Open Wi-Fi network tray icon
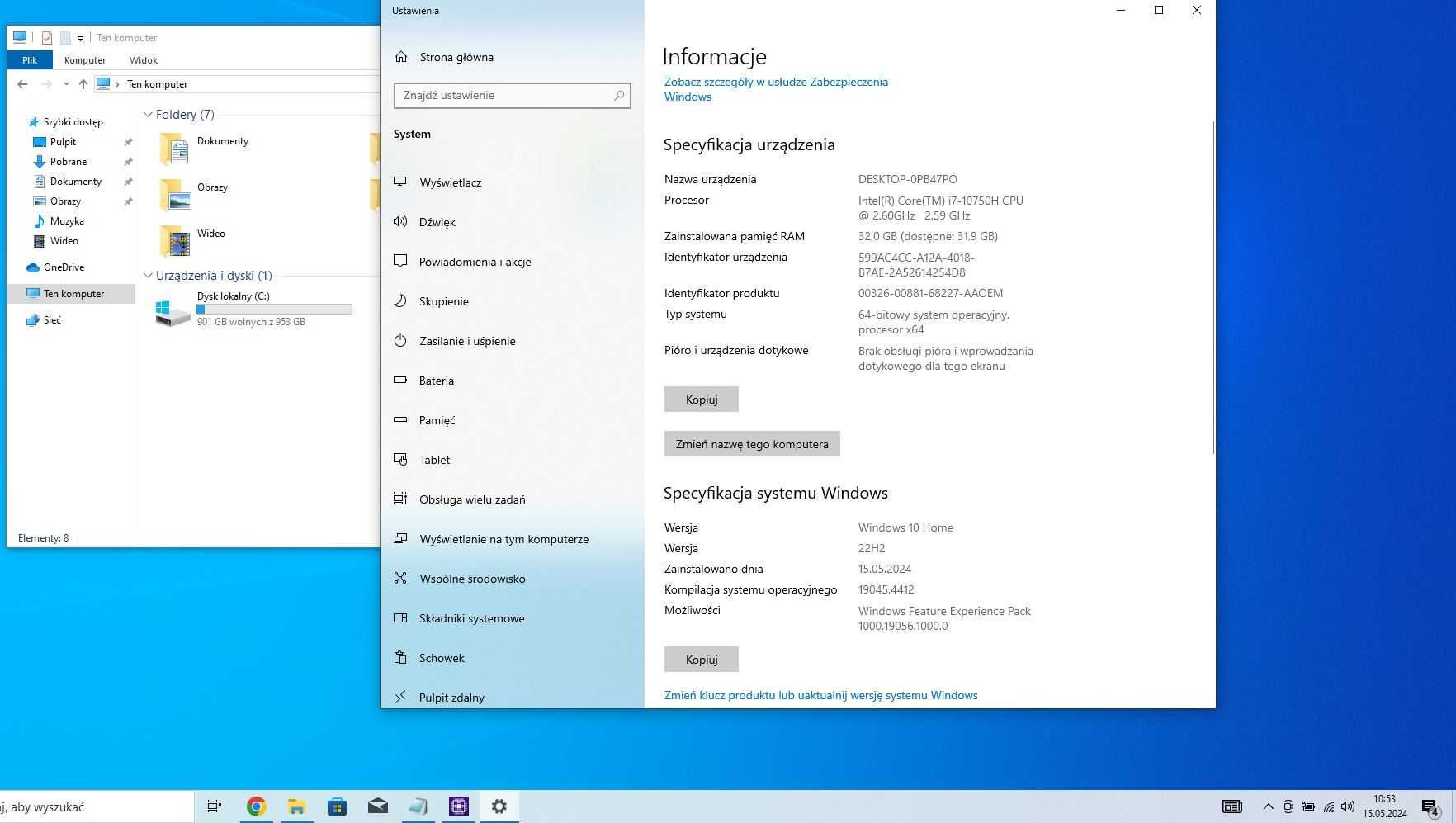 tap(1329, 806)
